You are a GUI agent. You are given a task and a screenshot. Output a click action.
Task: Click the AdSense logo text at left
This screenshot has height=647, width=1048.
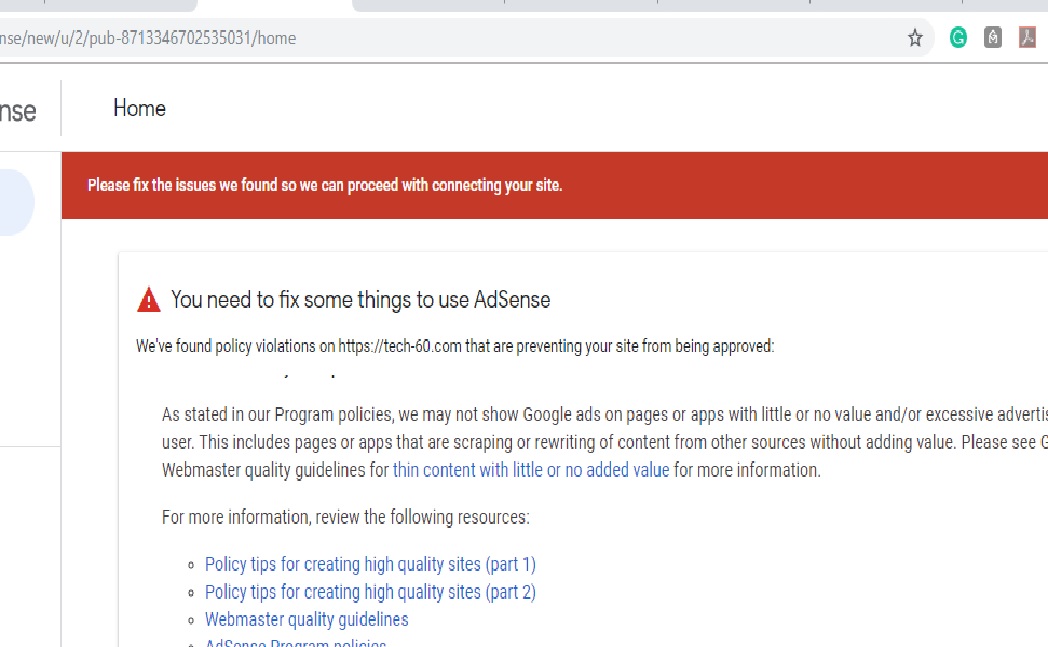pyautogui.click(x=18, y=110)
